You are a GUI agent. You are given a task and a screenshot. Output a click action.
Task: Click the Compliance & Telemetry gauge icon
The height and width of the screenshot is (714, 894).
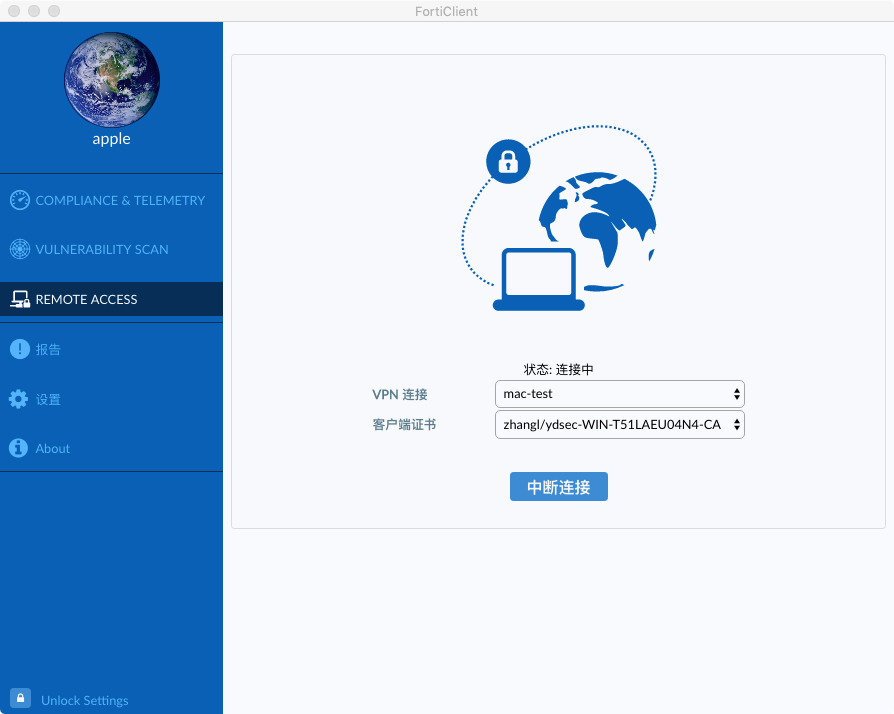coord(20,200)
